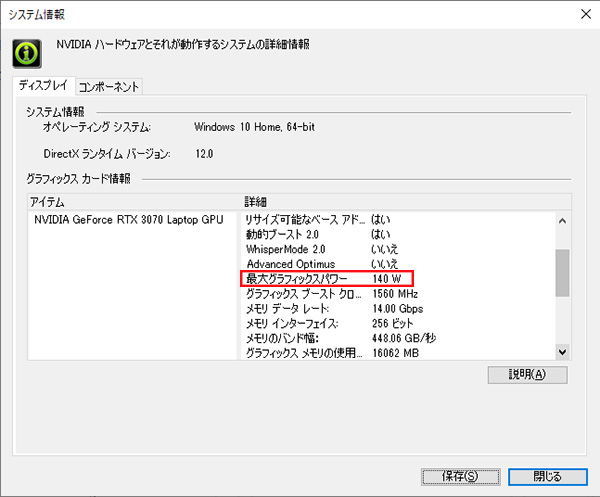Select NVIDIA GeForce RTX 3070 Laptop GPU item

pos(129,220)
